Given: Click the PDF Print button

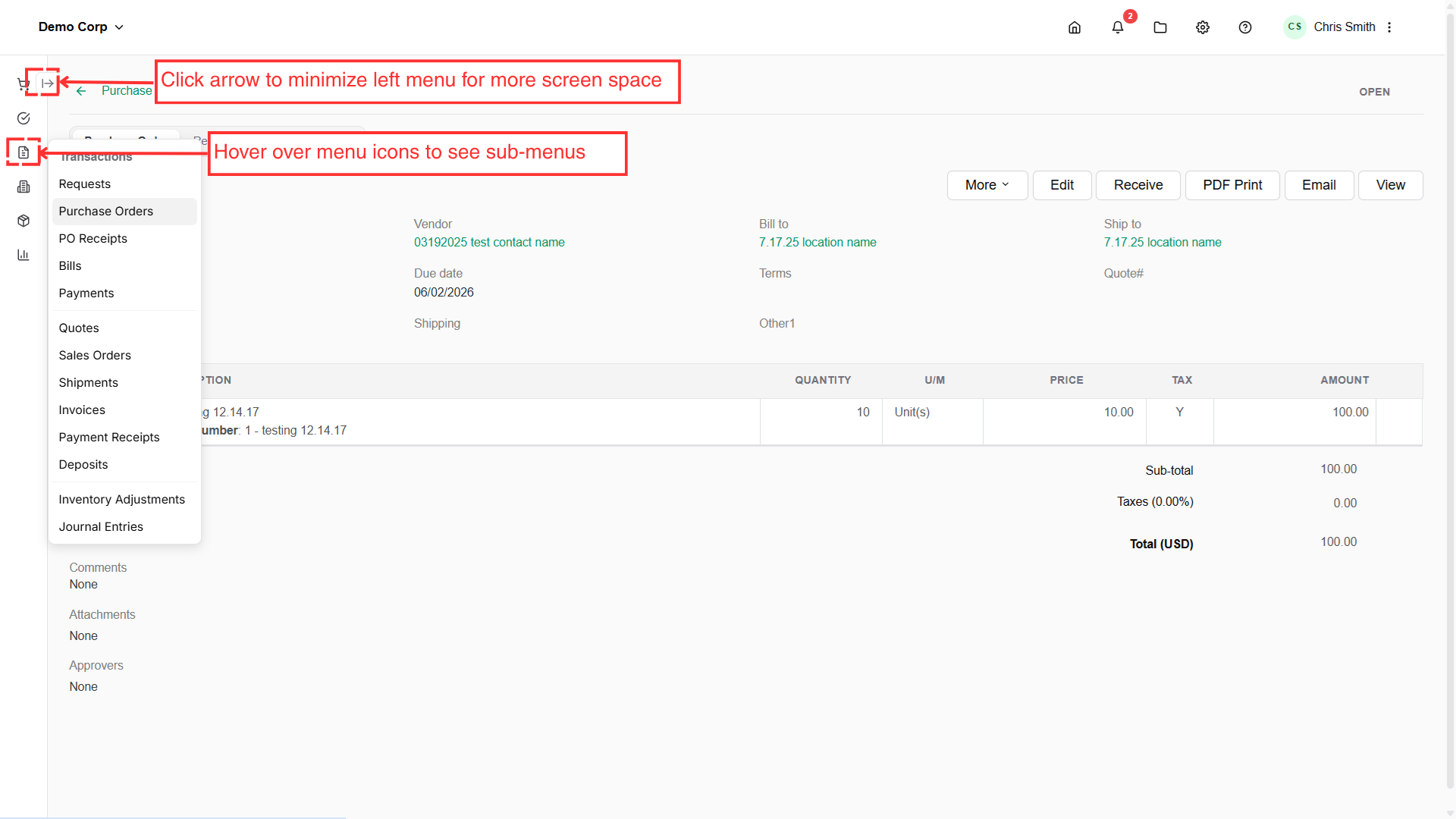Looking at the screenshot, I should 1232,185.
